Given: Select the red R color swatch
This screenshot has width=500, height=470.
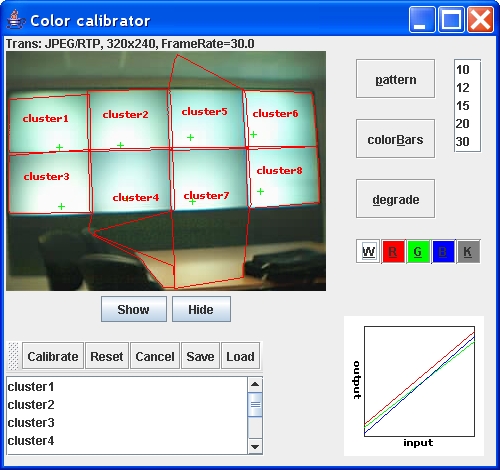Looking at the screenshot, I should click(x=393, y=251).
